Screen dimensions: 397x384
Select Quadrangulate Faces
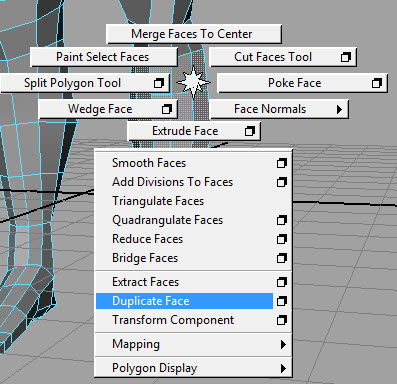coord(184,220)
